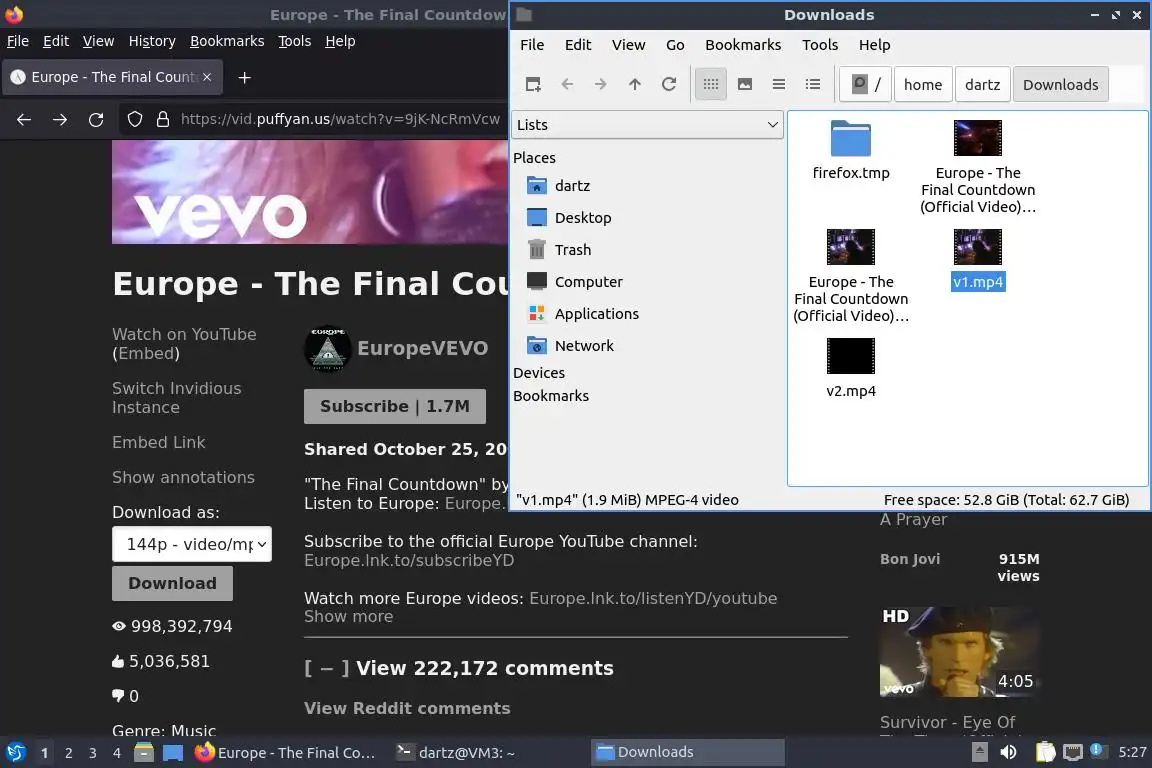Click Firefox forward button
1152x768 pixels.
click(x=60, y=119)
